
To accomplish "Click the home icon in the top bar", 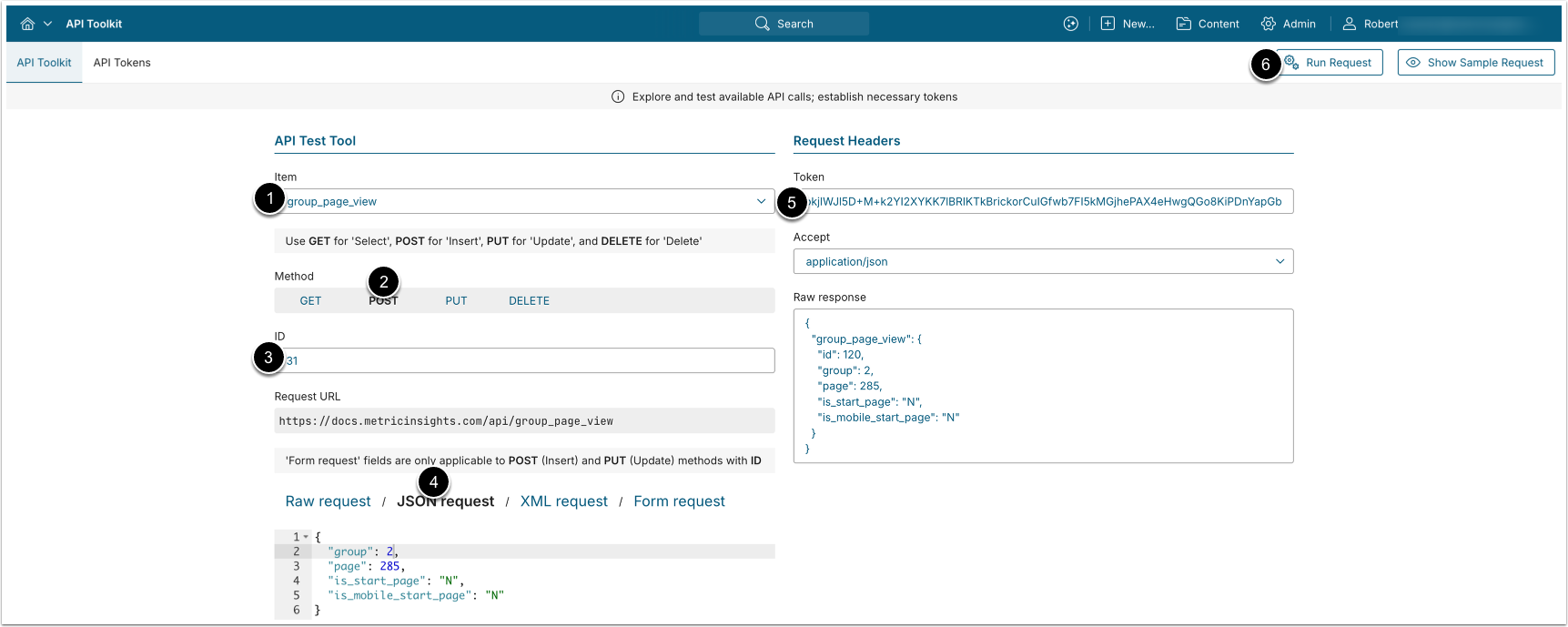I will tap(27, 24).
